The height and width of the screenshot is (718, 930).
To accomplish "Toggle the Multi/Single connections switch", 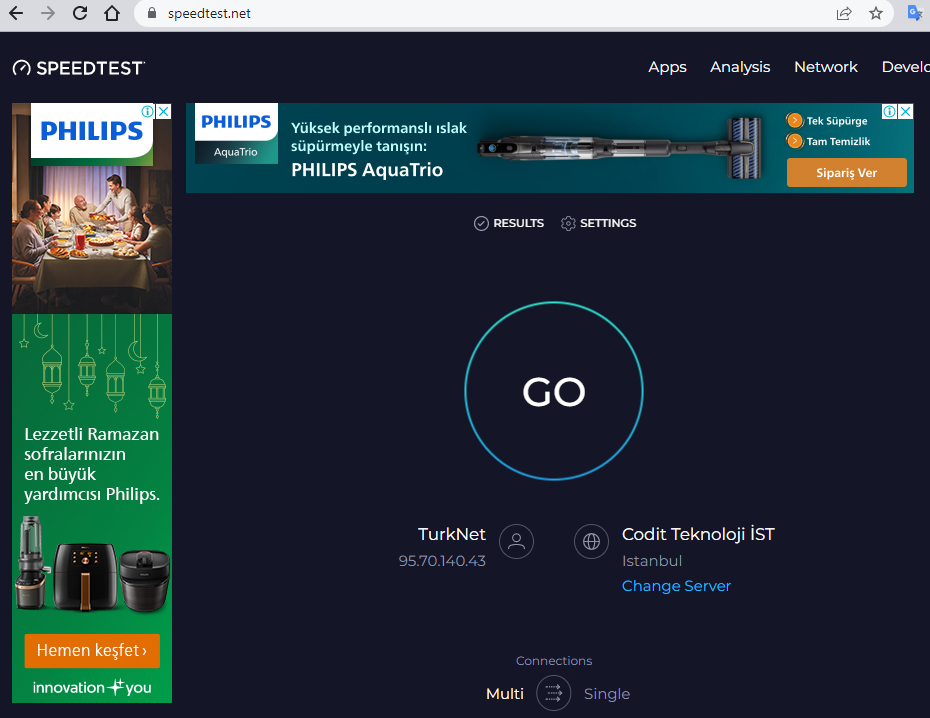I will (x=553, y=693).
